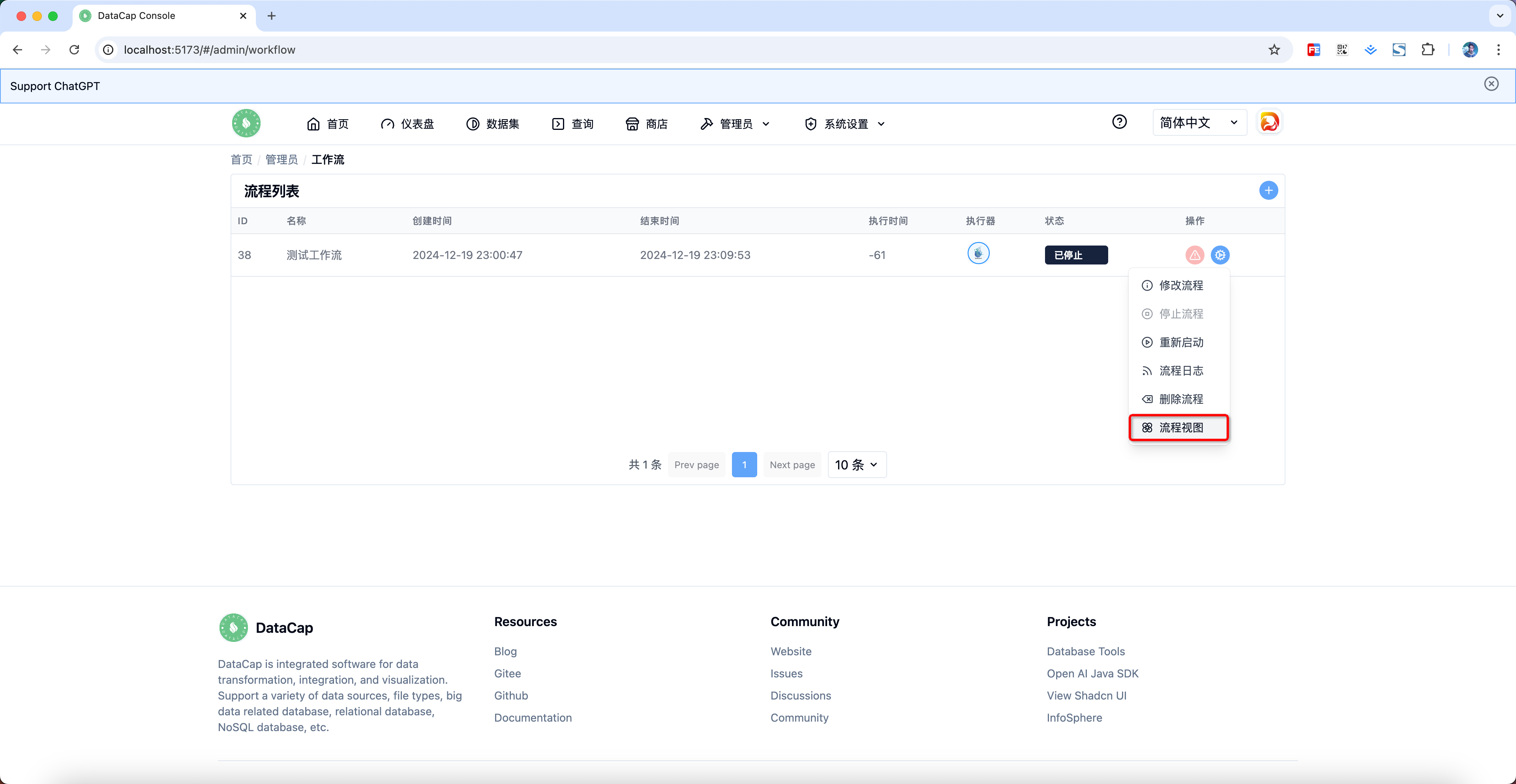Open the browser extensions puzzle icon

(x=1428, y=49)
